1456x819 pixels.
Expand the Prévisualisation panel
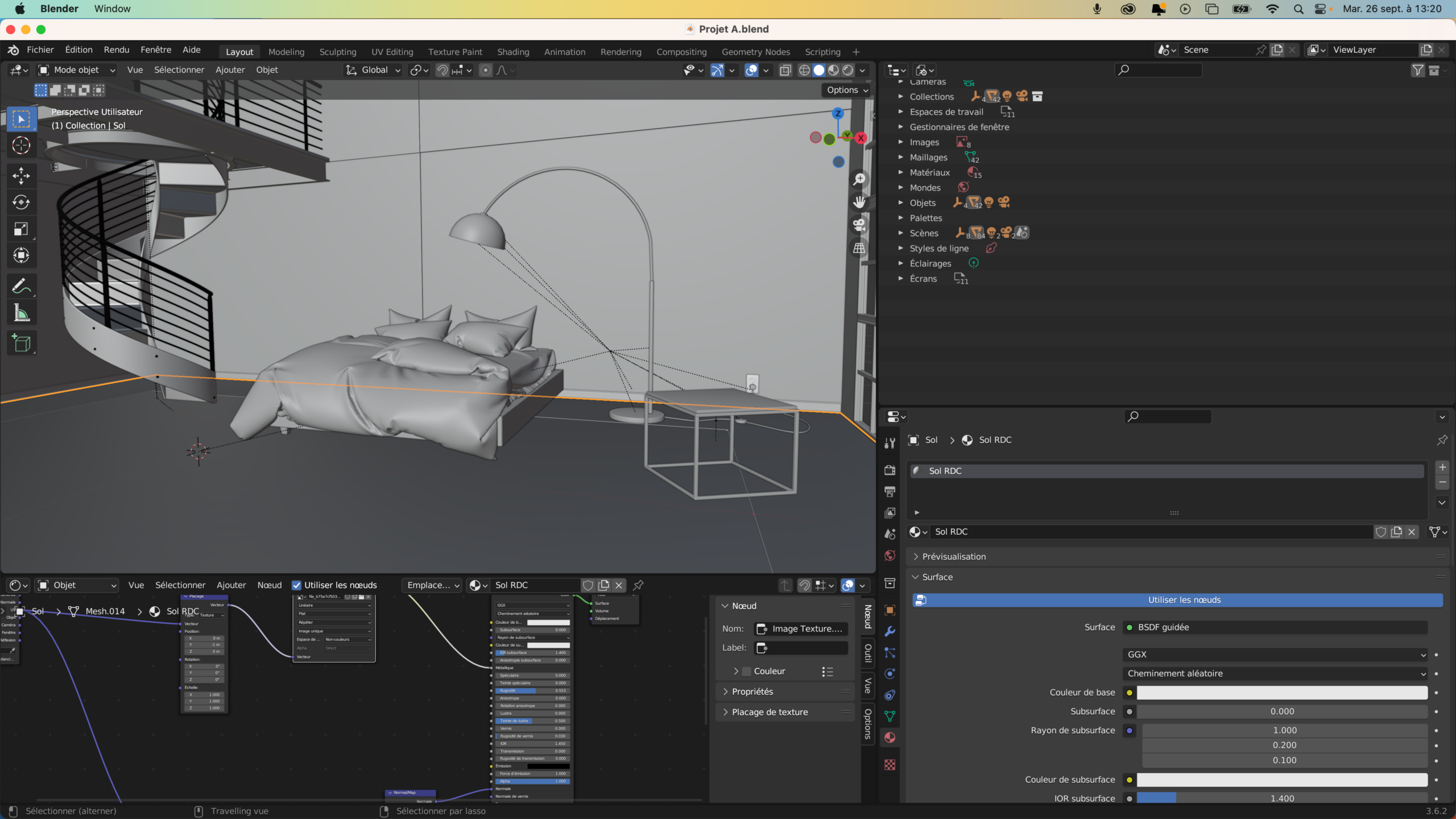[x=954, y=556]
